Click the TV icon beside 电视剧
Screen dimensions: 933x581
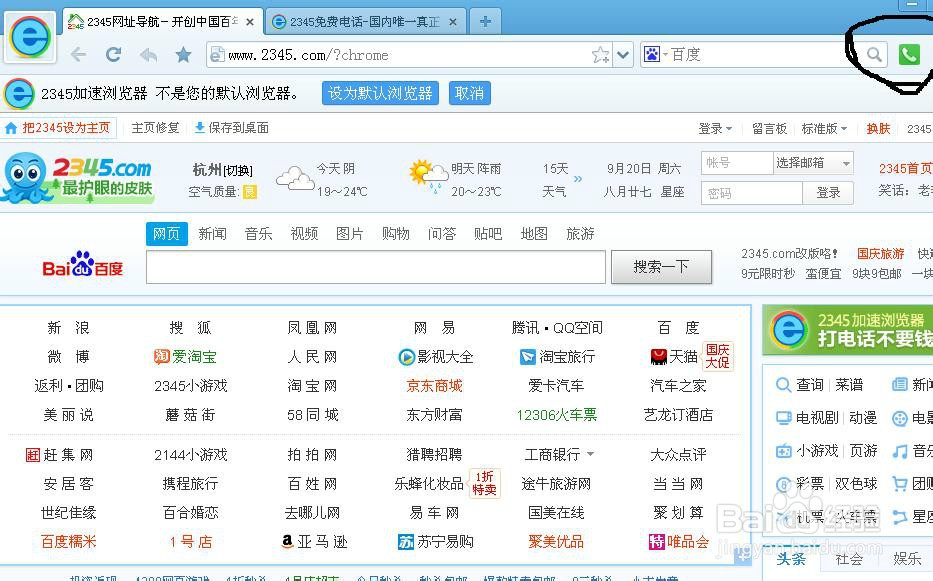[783, 417]
